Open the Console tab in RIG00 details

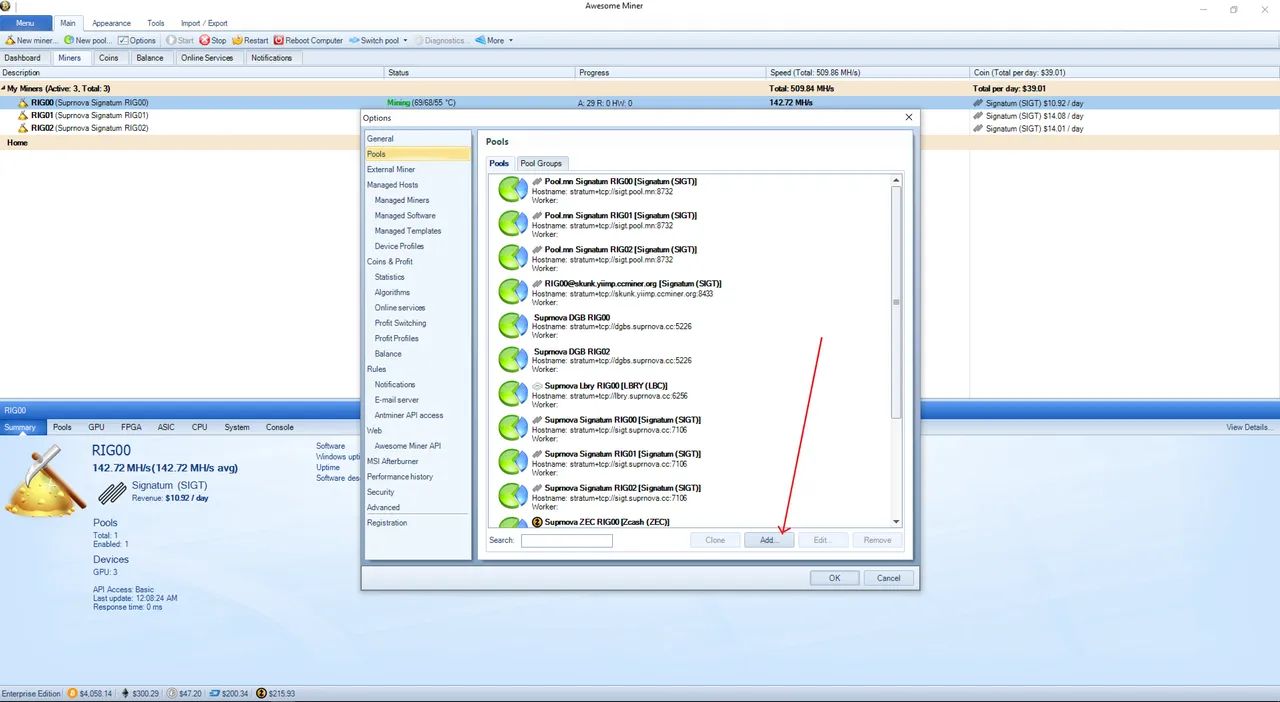pyautogui.click(x=280, y=427)
